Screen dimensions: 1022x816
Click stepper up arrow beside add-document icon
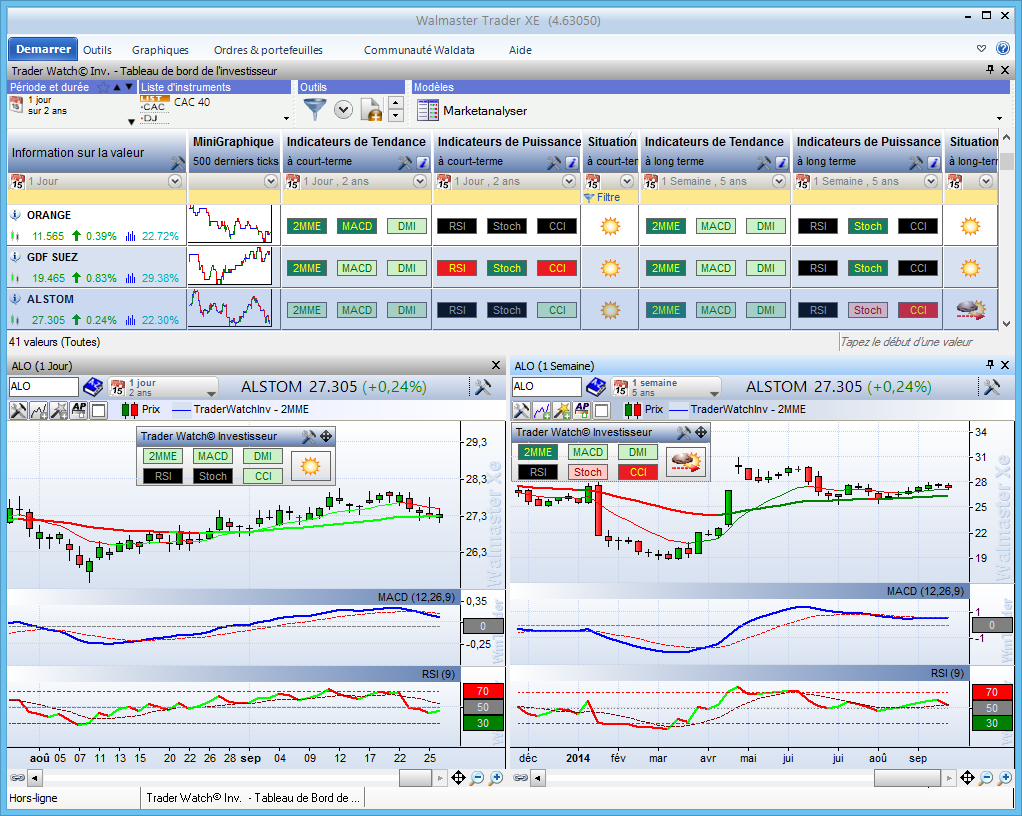click(x=395, y=104)
